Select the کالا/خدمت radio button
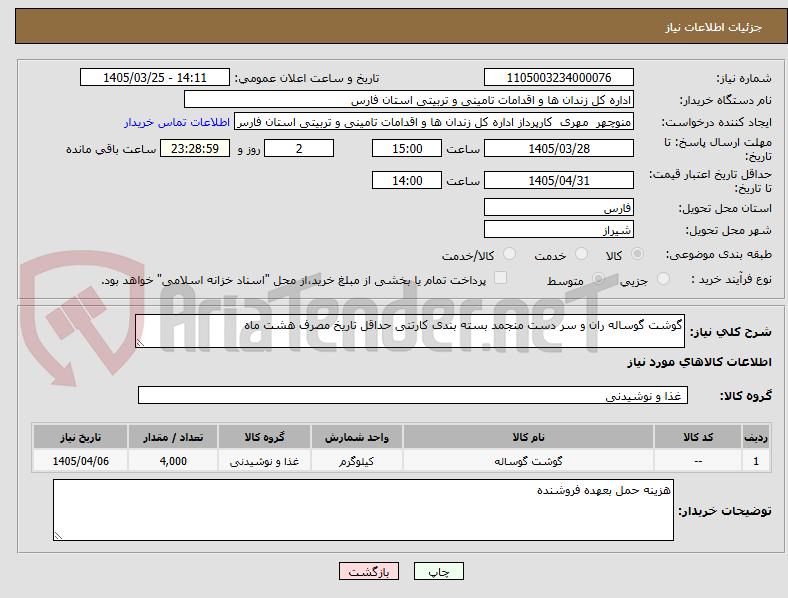 (x=509, y=254)
